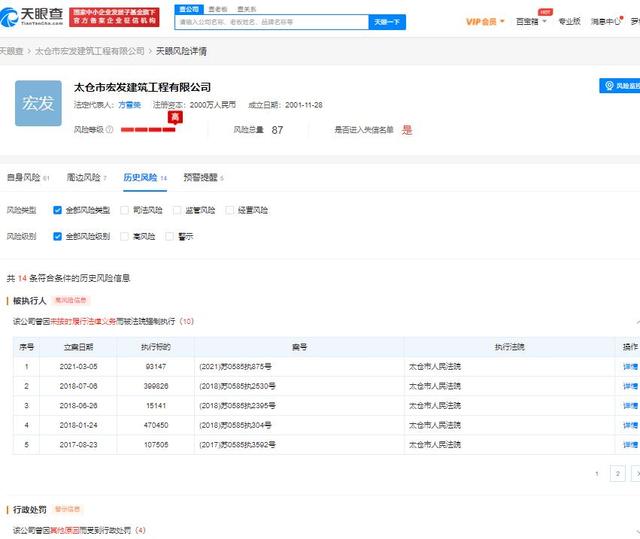Check the 警示 level checkbox

[169, 236]
